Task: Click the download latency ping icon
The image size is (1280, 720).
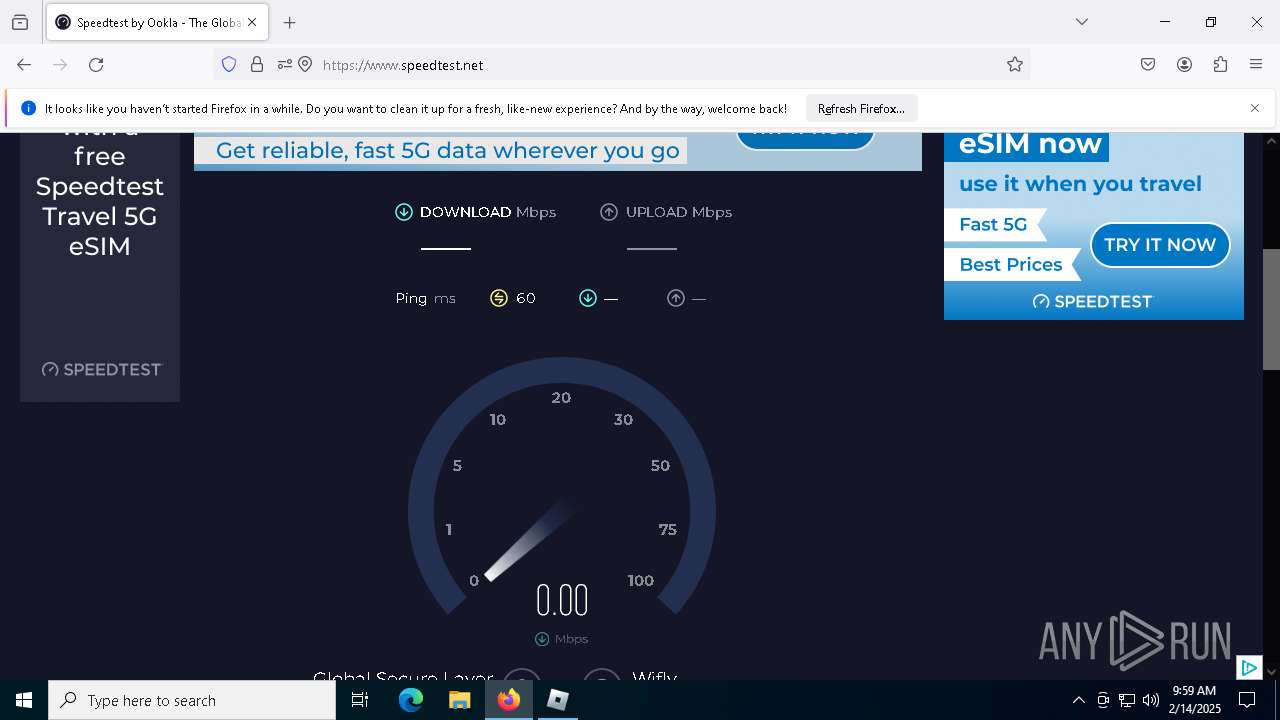Action: [x=588, y=298]
